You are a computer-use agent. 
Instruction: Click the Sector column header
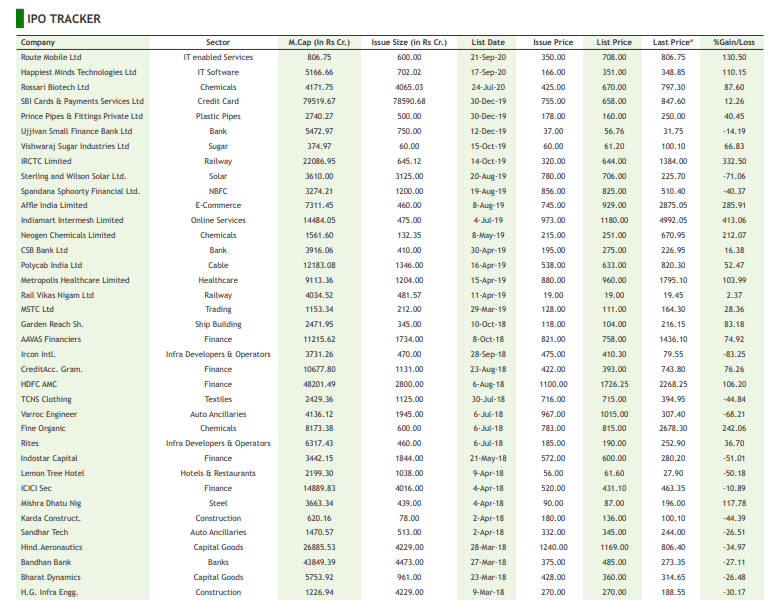[218, 43]
